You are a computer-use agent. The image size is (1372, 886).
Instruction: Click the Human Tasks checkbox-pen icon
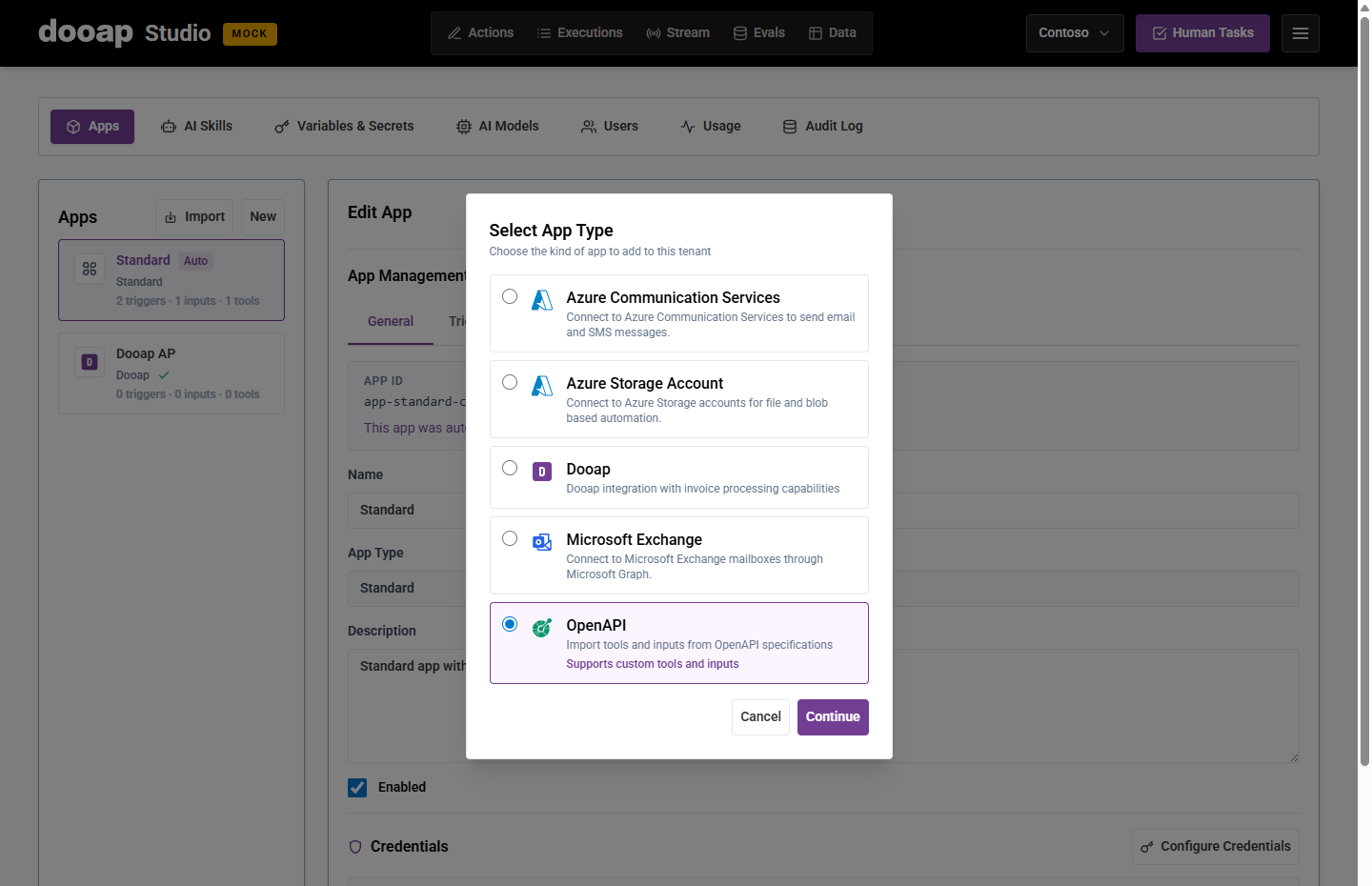1160,33
